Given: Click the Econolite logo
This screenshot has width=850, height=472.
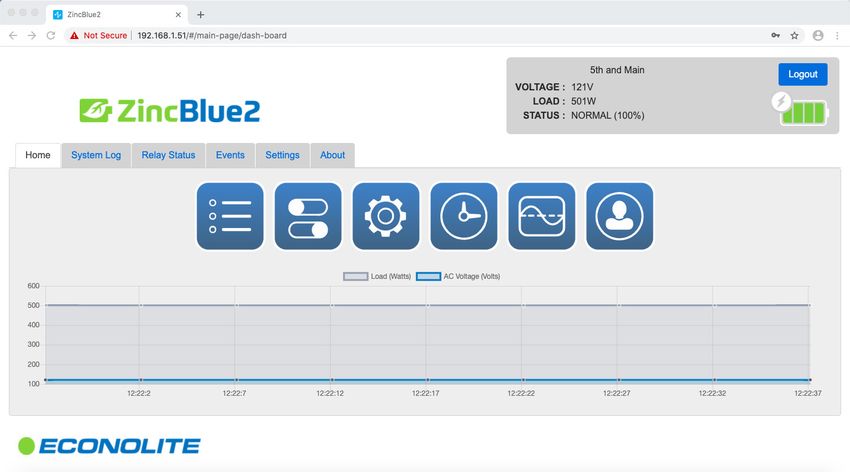Looking at the screenshot, I should (x=110, y=446).
